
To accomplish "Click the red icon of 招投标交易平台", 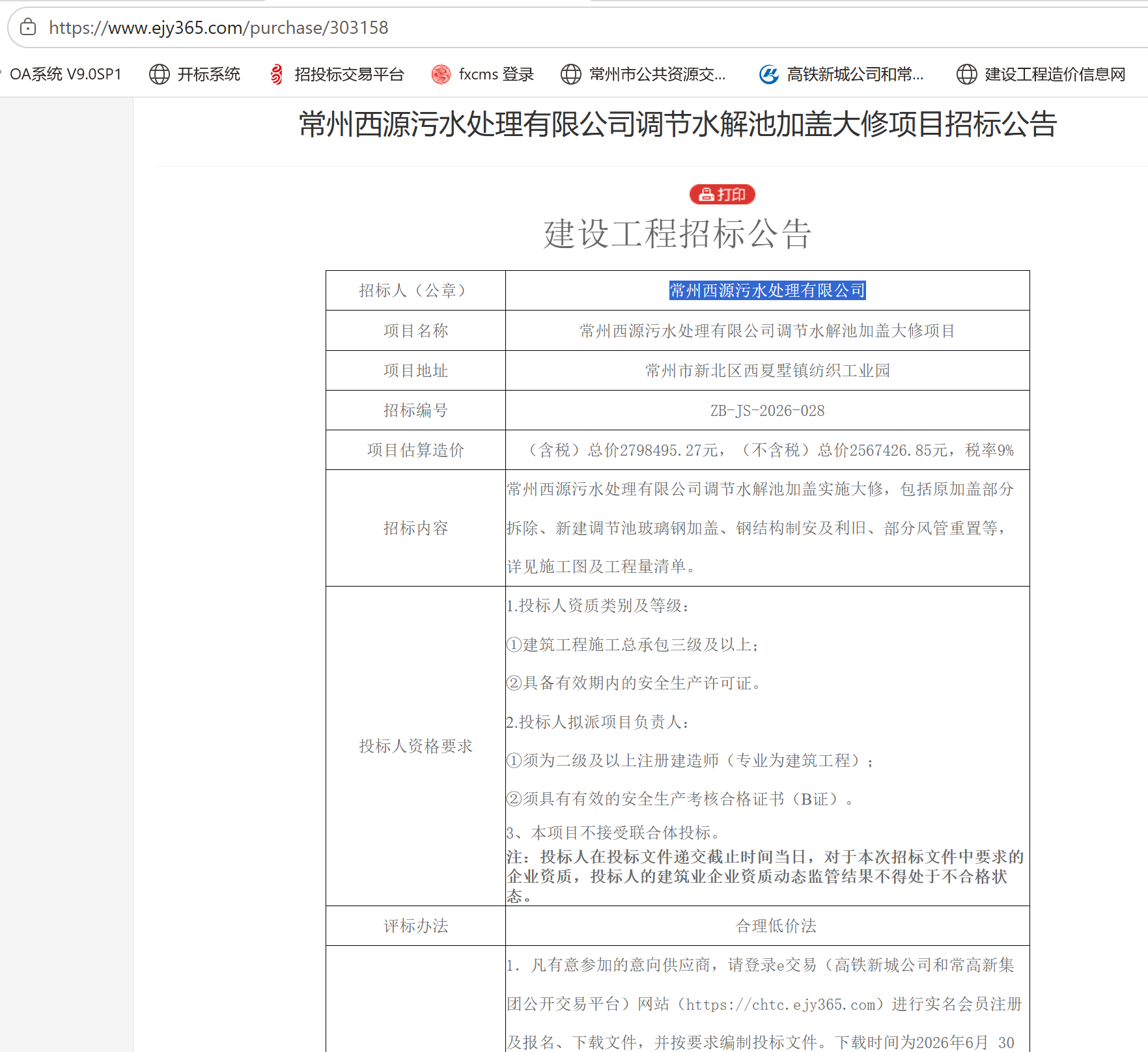I will (x=277, y=74).
